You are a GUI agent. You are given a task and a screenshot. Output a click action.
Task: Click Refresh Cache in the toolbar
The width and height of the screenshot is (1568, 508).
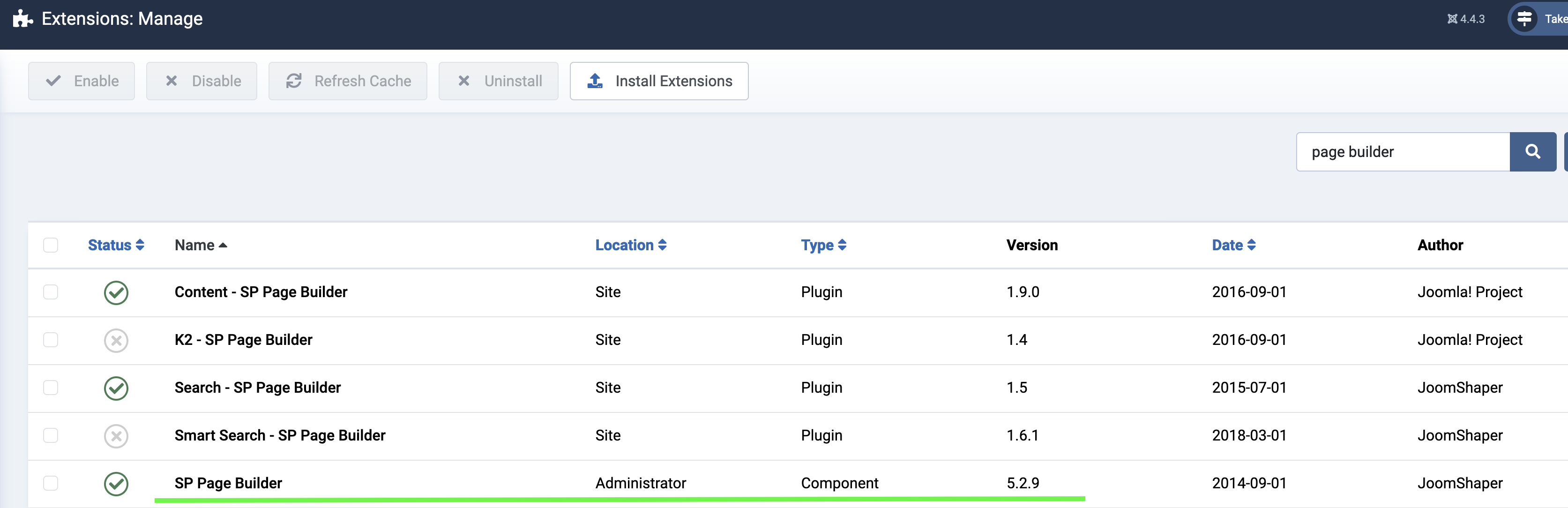click(348, 81)
